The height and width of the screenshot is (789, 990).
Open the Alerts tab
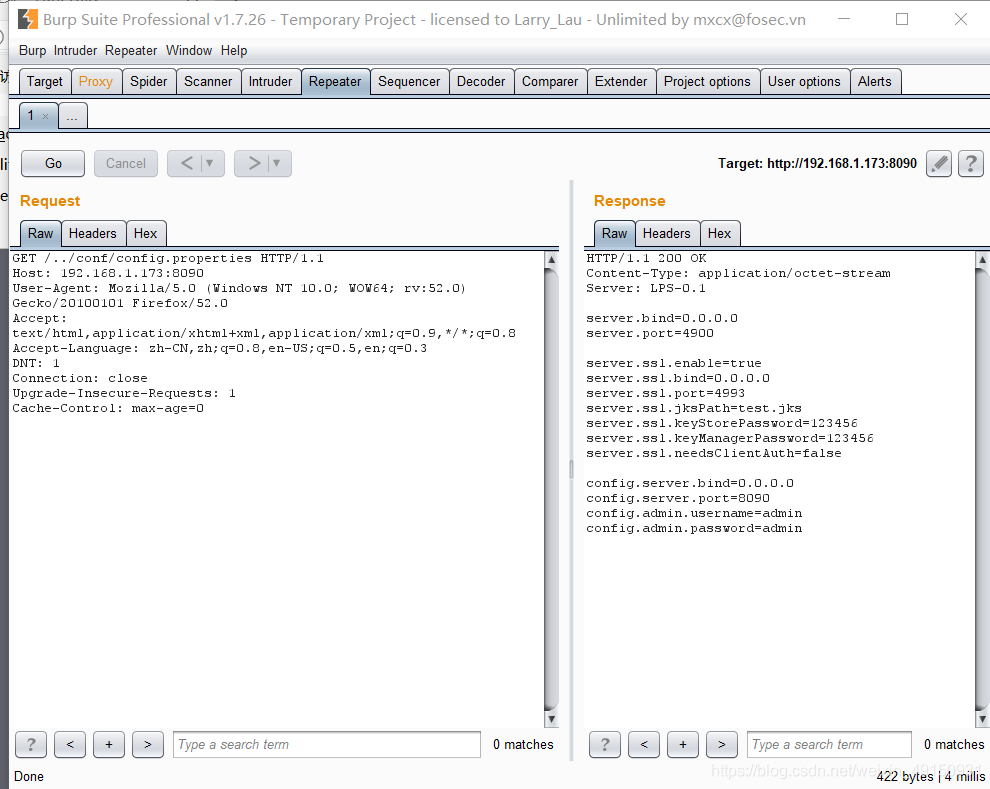[875, 81]
